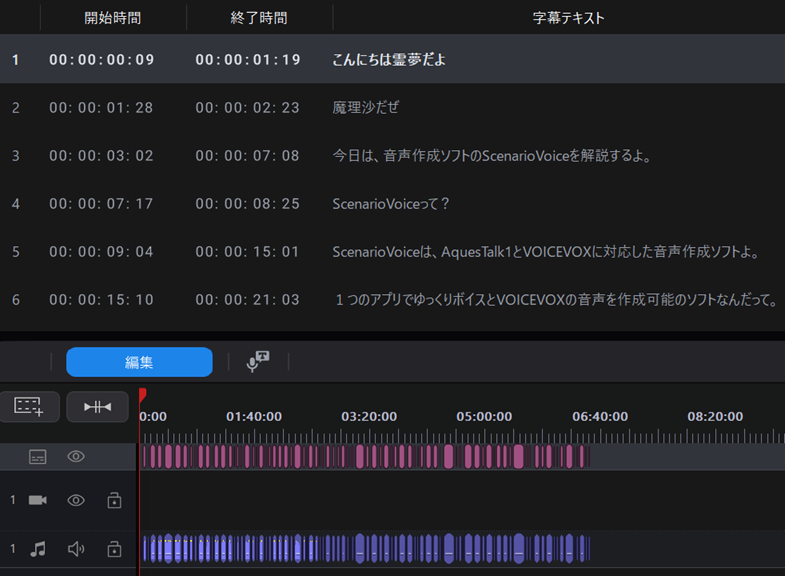Click the video track 1 camera icon
Image resolution: width=785 pixels, height=576 pixels.
click(x=38, y=500)
